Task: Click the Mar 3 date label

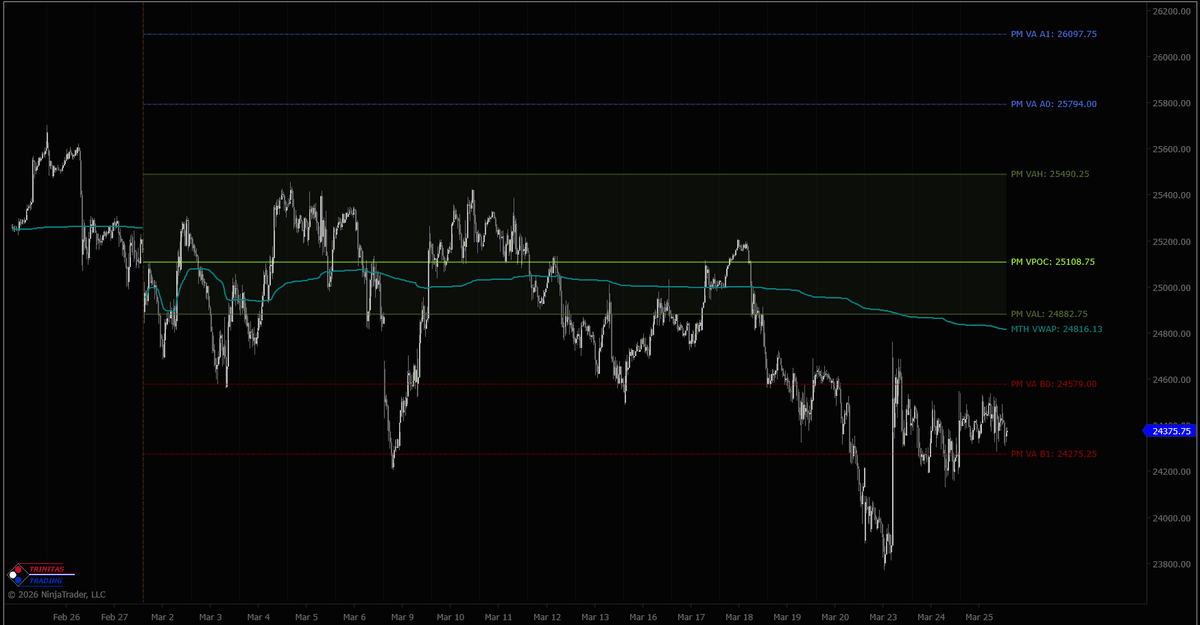Action: [211, 618]
